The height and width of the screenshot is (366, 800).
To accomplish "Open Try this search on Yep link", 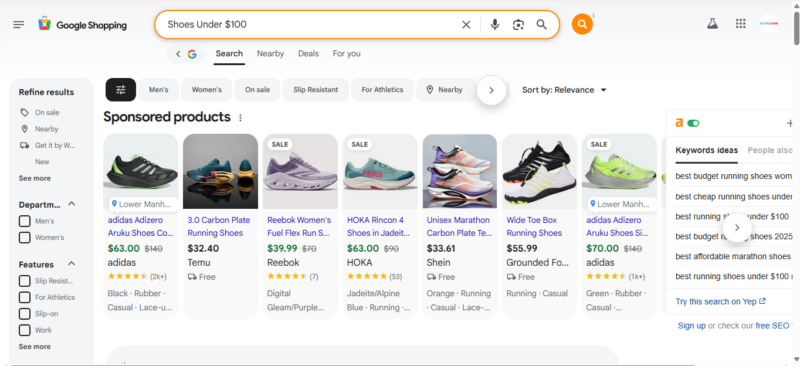I will [x=720, y=302].
